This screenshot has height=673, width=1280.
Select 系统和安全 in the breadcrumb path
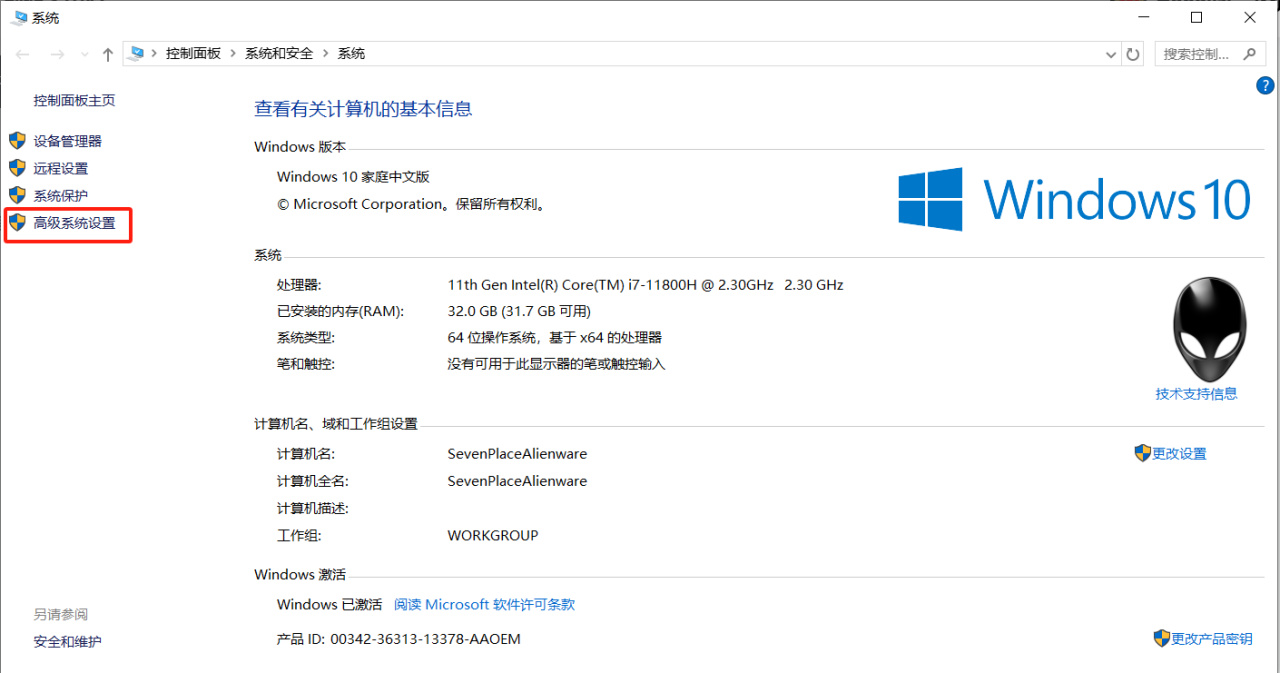tap(279, 54)
